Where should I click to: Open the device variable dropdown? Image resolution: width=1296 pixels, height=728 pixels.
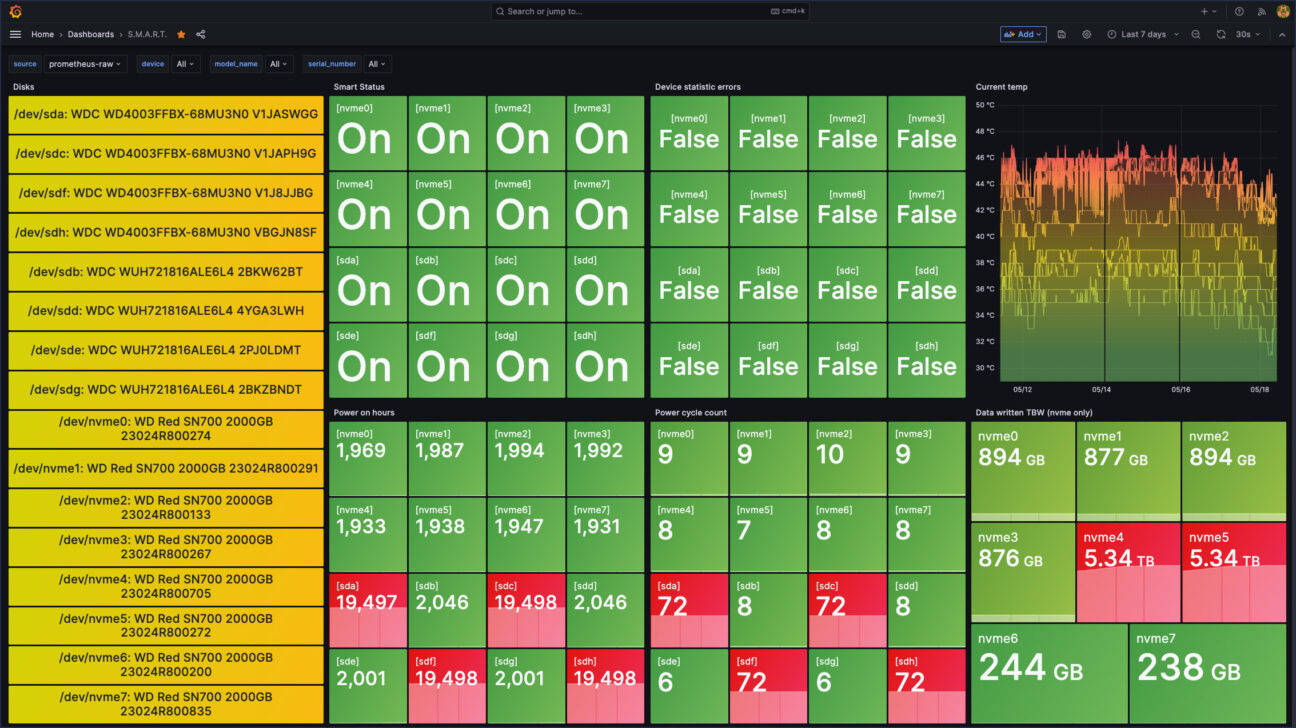[x=186, y=64]
